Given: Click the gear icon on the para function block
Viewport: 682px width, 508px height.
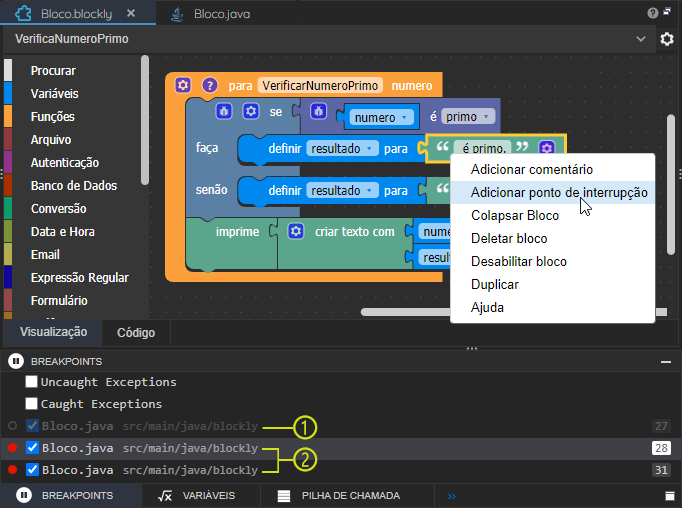Looking at the screenshot, I should (x=183, y=85).
